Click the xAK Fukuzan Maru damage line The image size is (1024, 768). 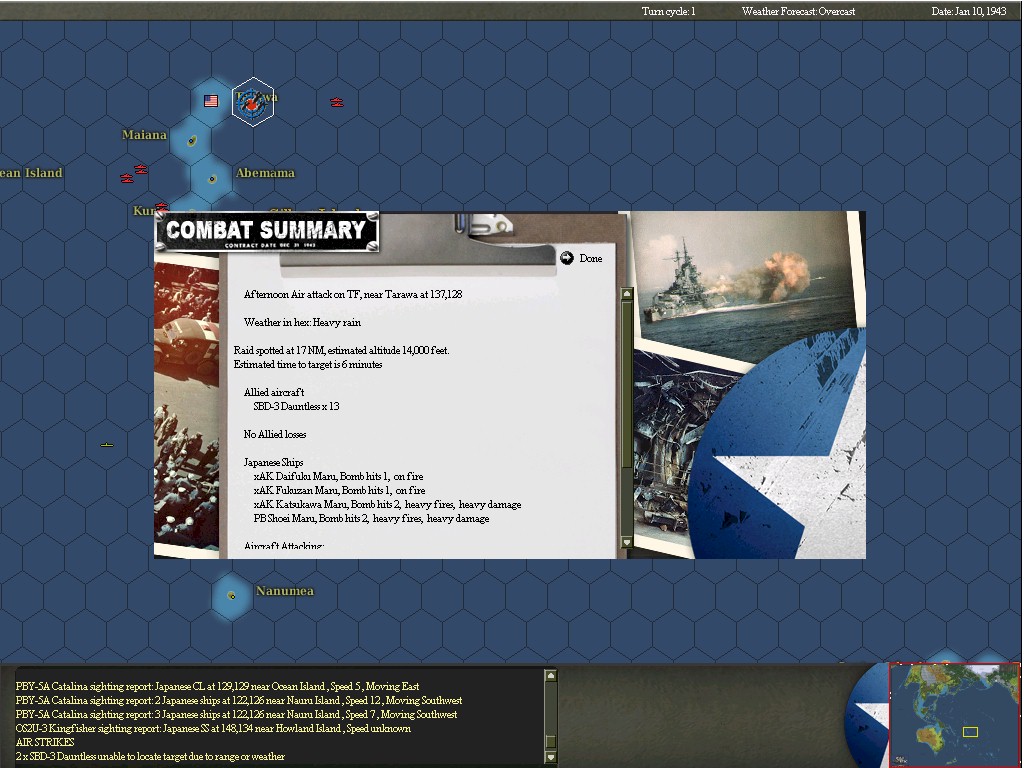(x=340, y=490)
